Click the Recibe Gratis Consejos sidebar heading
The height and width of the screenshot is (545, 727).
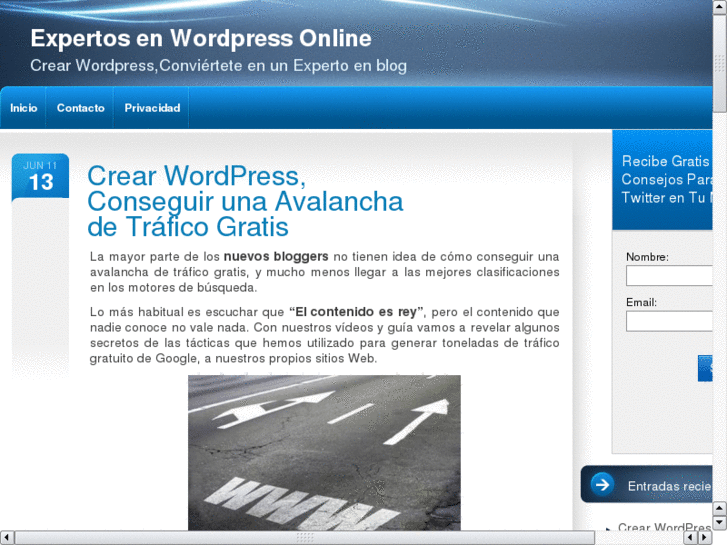[x=667, y=180]
